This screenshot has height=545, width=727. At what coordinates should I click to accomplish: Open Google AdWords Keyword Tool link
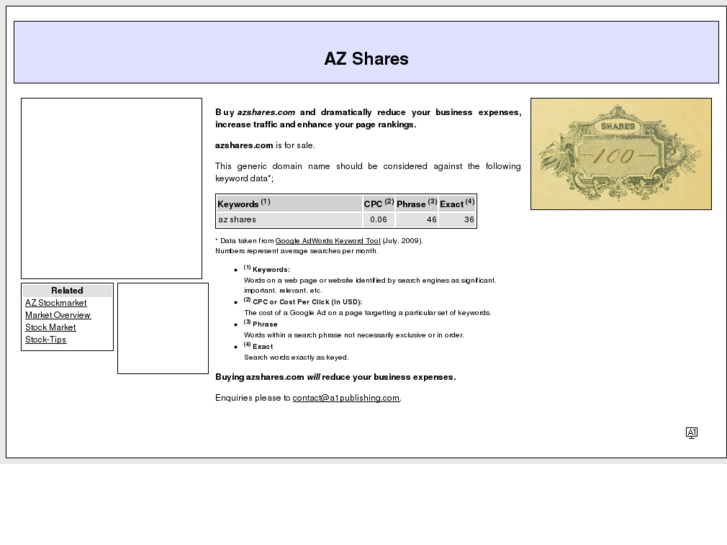coord(328,241)
